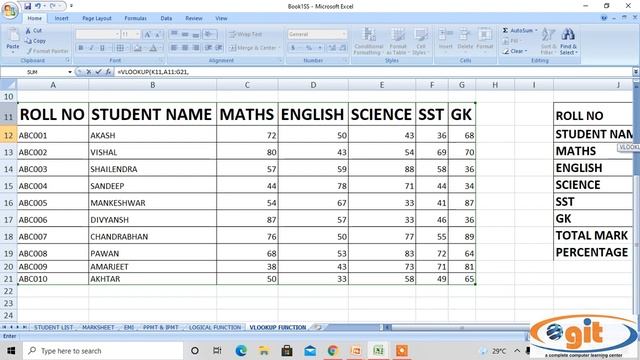This screenshot has width=640, height=360.
Task: Cancel formula entry with X icon
Action: 89,72
